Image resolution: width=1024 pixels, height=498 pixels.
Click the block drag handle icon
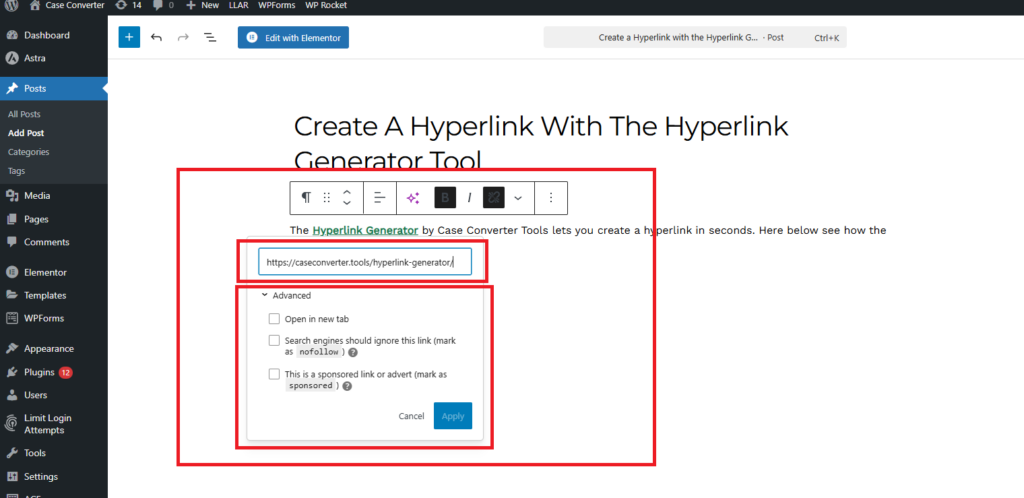[x=327, y=198]
